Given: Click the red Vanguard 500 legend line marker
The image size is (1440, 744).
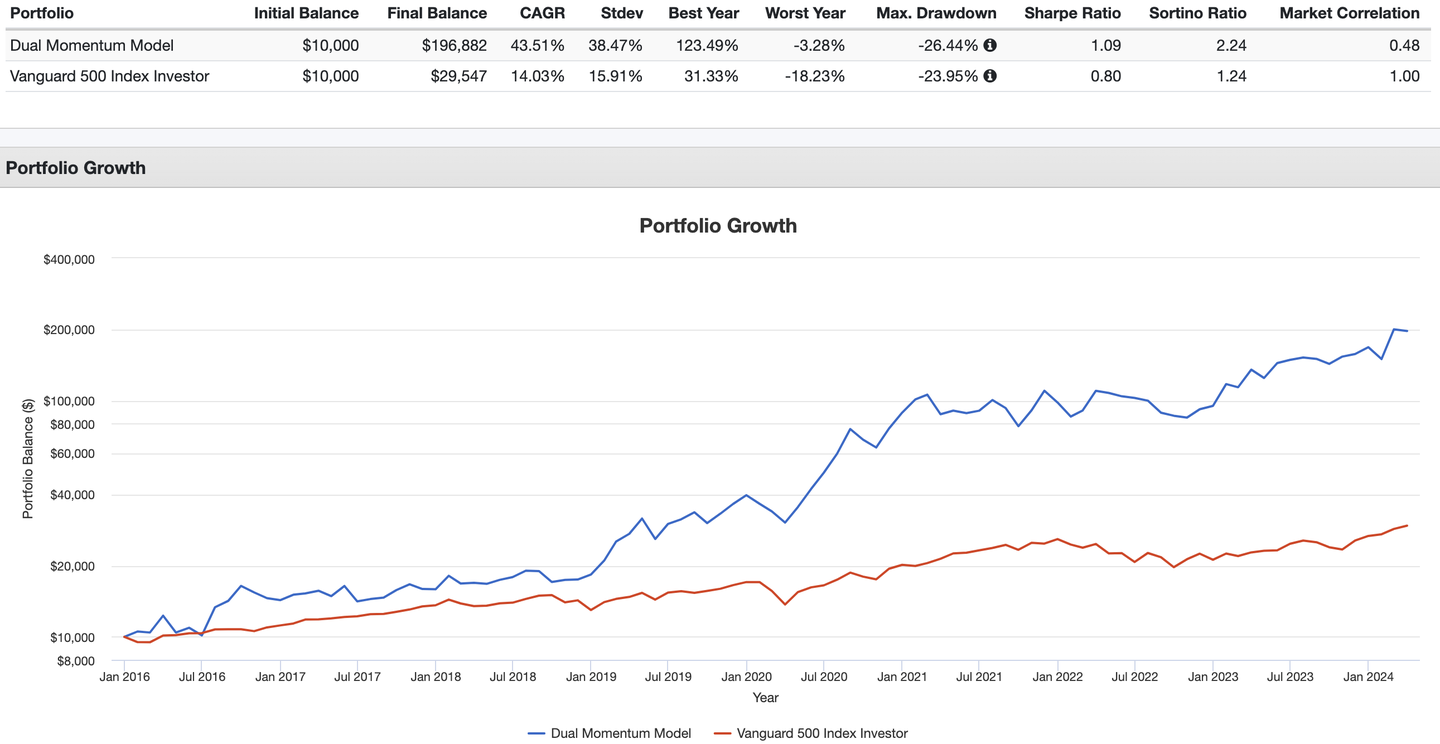Looking at the screenshot, I should tap(723, 733).
